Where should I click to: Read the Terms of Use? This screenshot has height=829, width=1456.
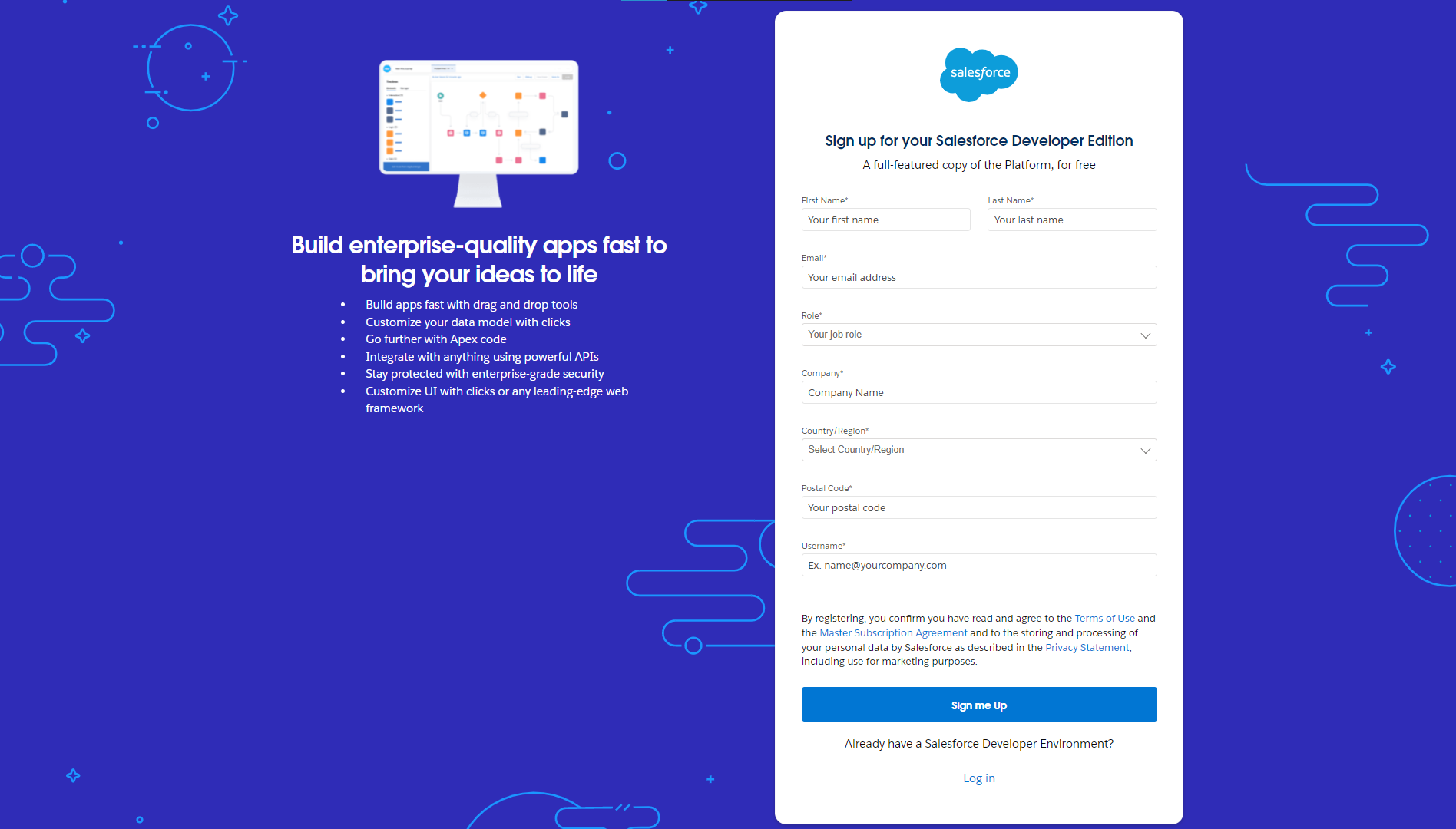point(1104,618)
